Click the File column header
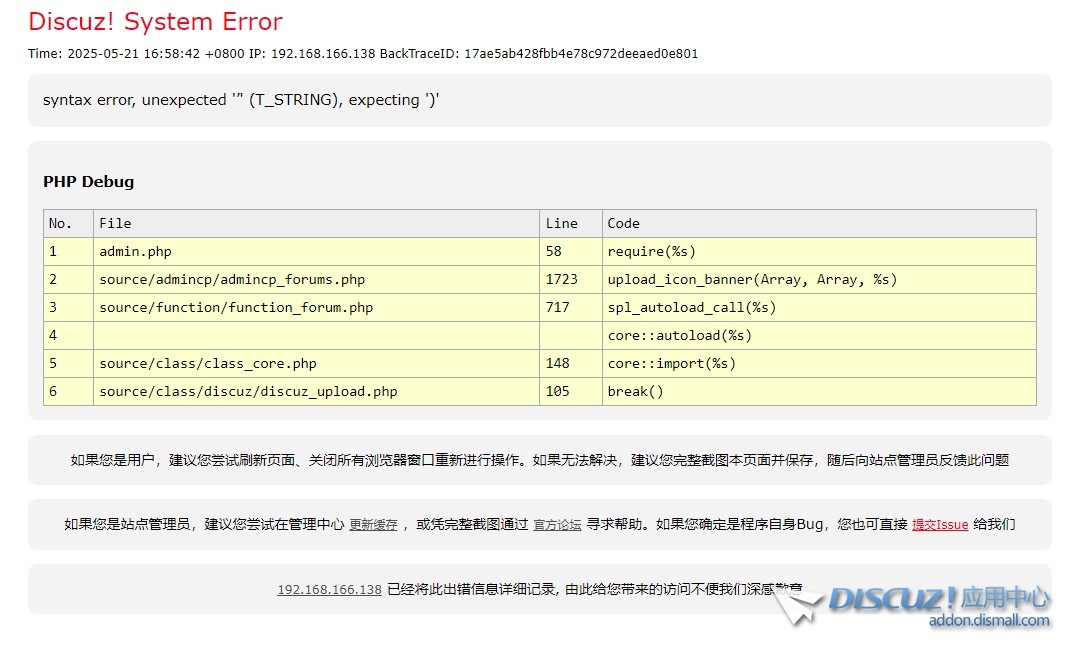 pyautogui.click(x=115, y=224)
